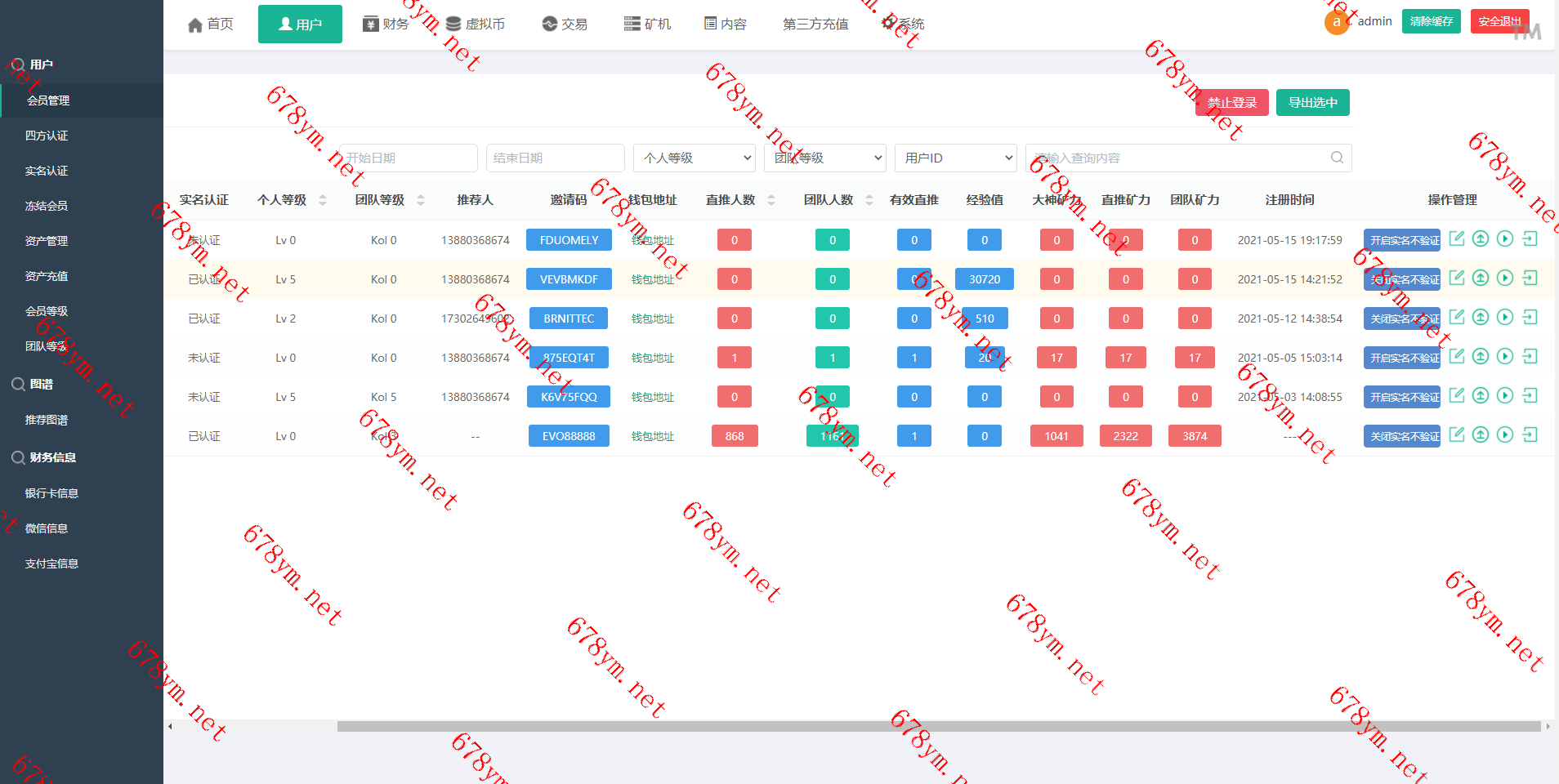Click the admin avatar icon

click(1336, 22)
